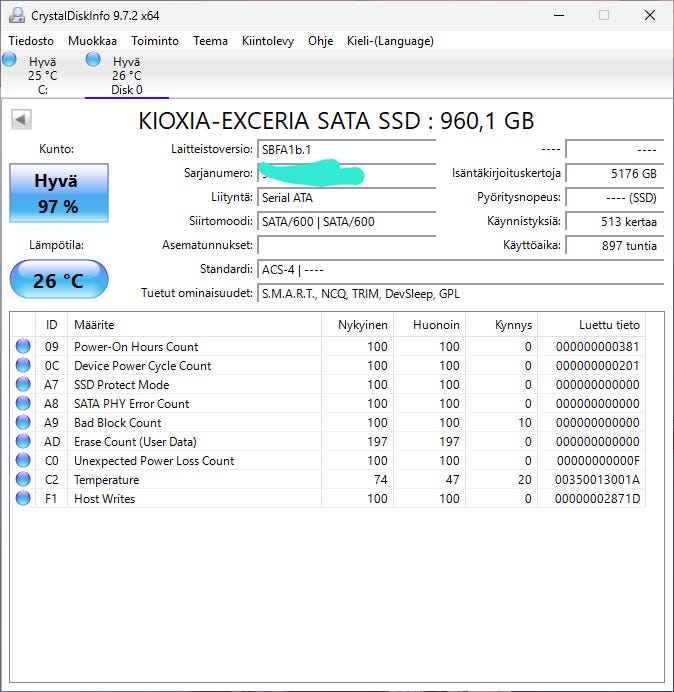674x692 pixels.
Task: Open the Muokkaa menu
Action: 92,41
